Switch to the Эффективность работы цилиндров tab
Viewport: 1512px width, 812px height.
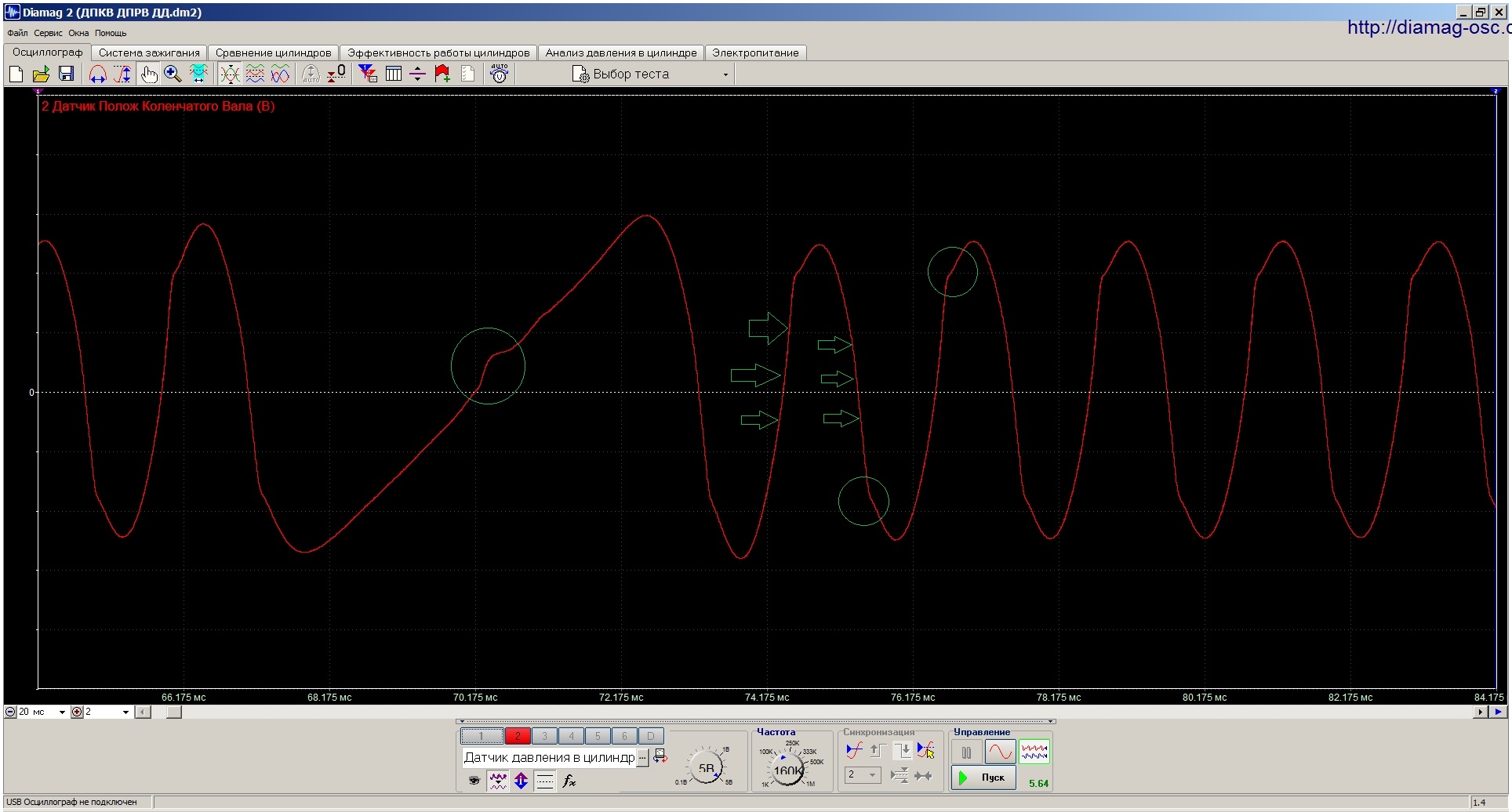coord(438,53)
